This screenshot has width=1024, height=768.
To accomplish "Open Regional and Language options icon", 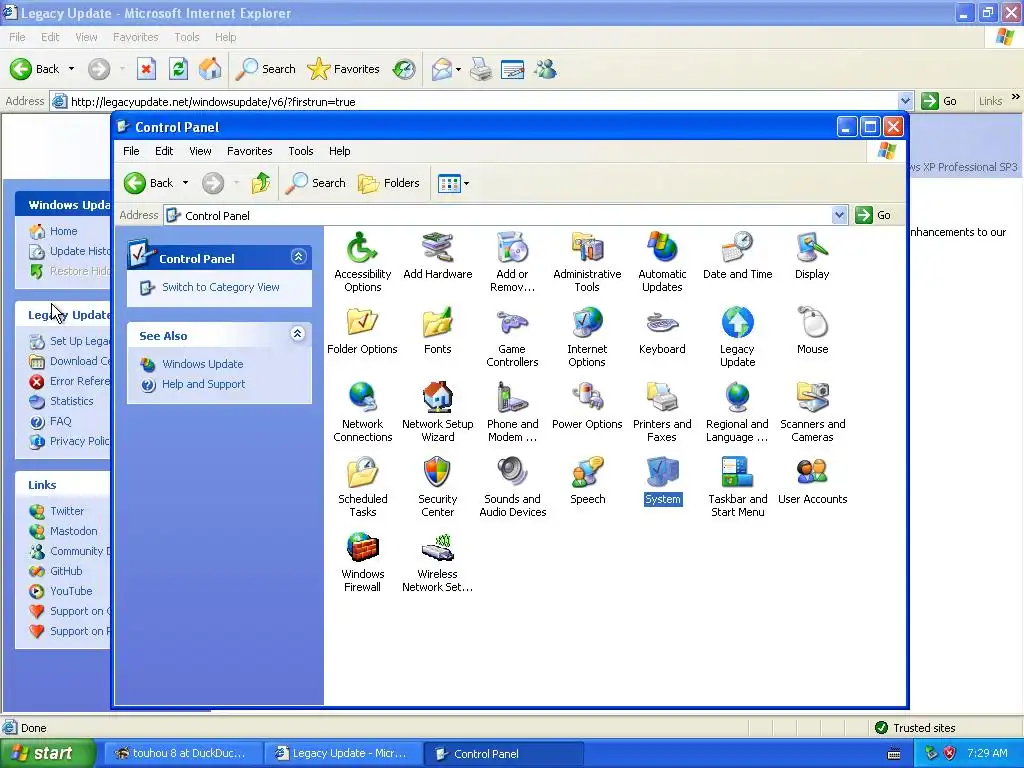I will [737, 413].
